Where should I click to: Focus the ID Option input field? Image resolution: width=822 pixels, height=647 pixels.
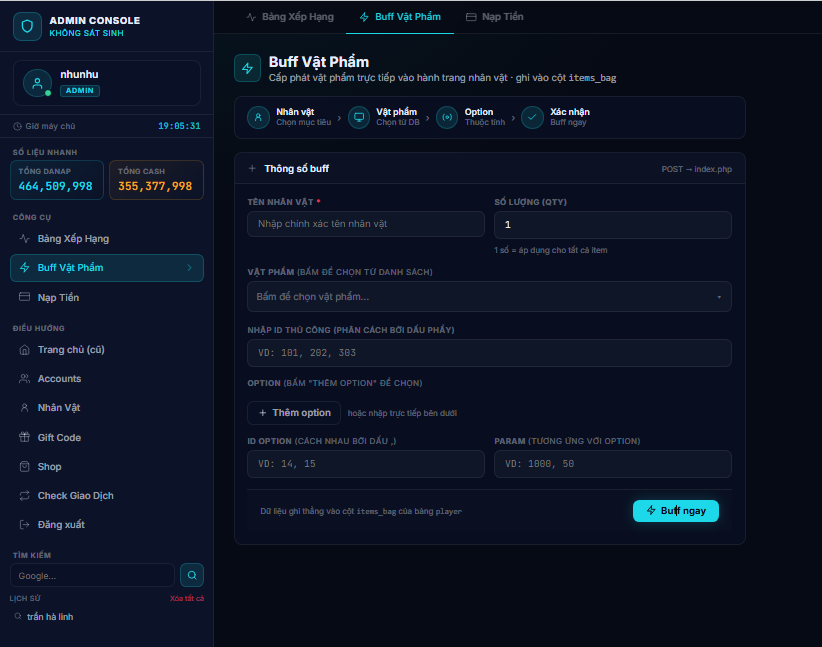click(x=366, y=464)
